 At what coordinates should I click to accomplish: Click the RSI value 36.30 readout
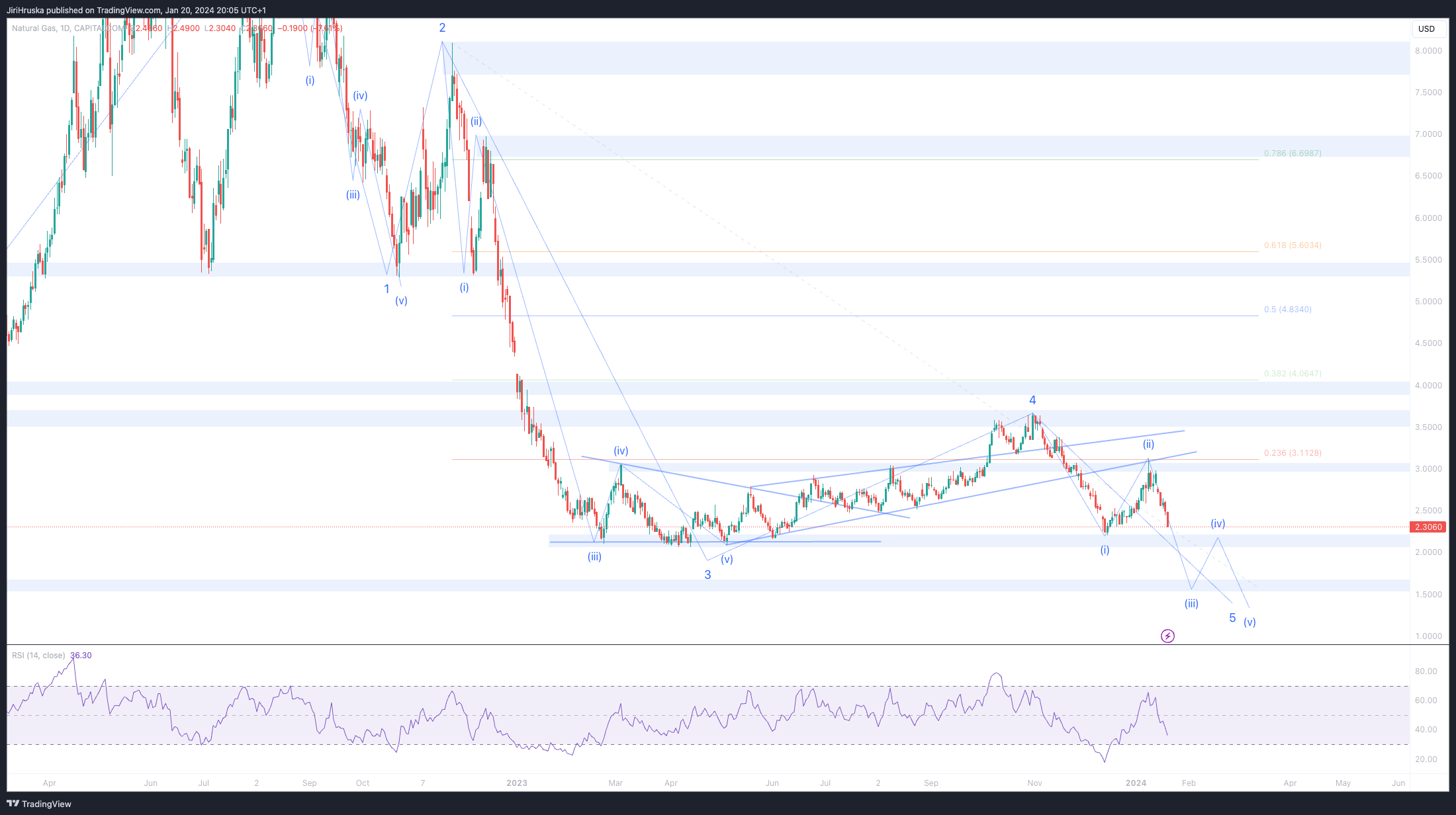81,656
